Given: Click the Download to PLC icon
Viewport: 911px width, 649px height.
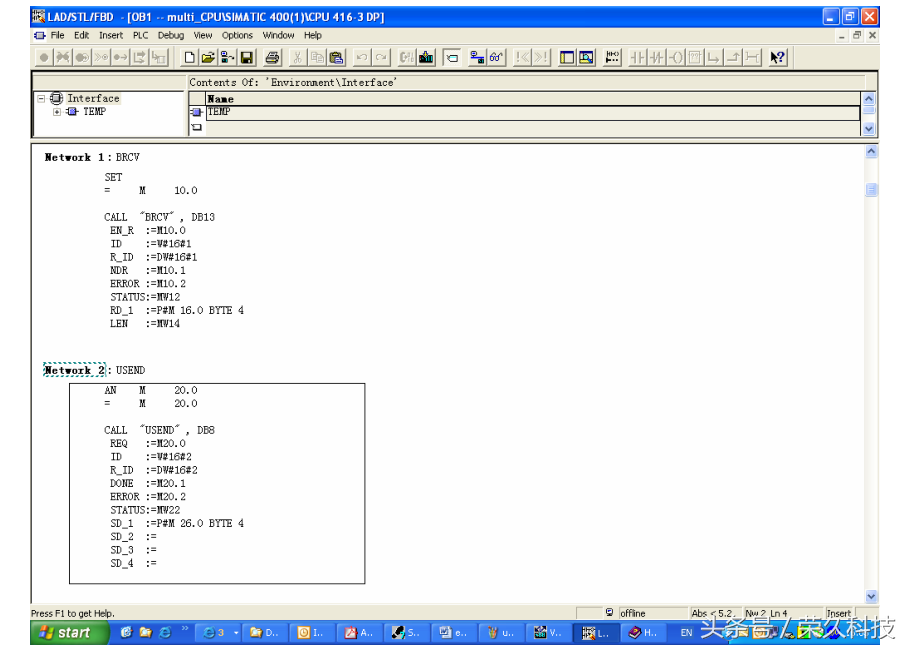Looking at the screenshot, I should click(x=427, y=58).
